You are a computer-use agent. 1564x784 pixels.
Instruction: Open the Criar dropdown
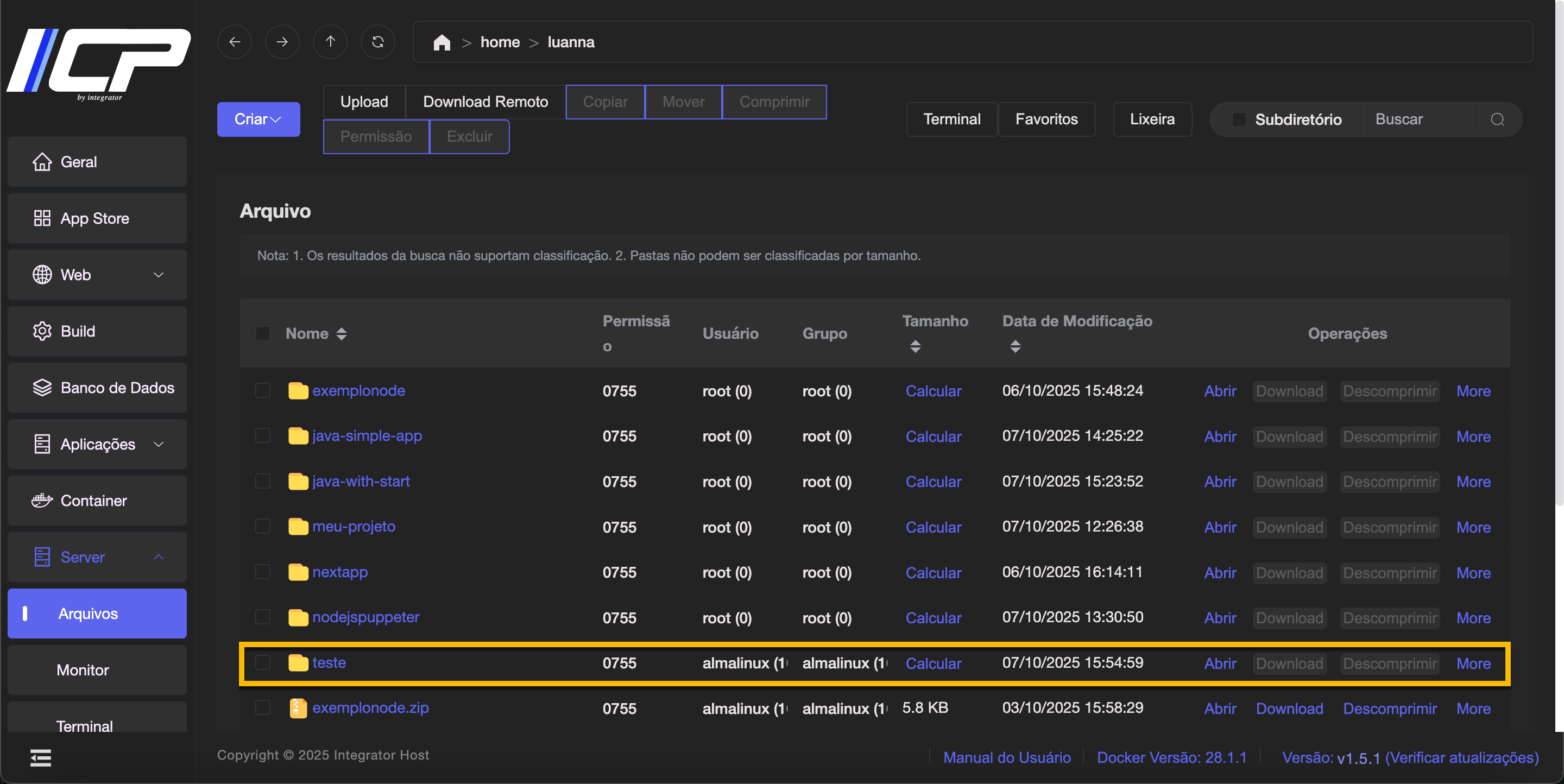click(258, 119)
